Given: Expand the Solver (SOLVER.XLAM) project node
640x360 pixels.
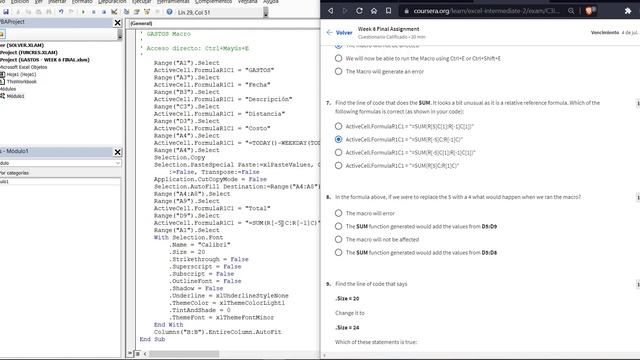Looking at the screenshot, I should [22, 45].
